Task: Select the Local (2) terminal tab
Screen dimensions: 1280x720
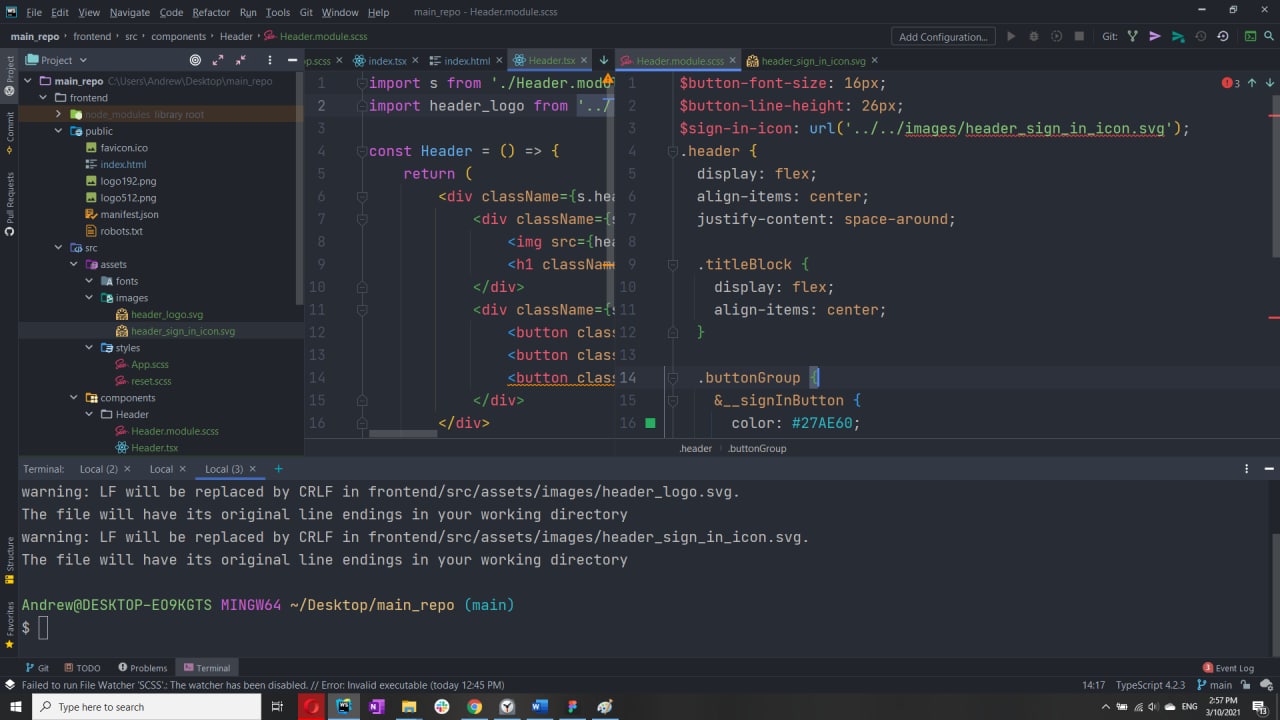Action: tap(98, 469)
